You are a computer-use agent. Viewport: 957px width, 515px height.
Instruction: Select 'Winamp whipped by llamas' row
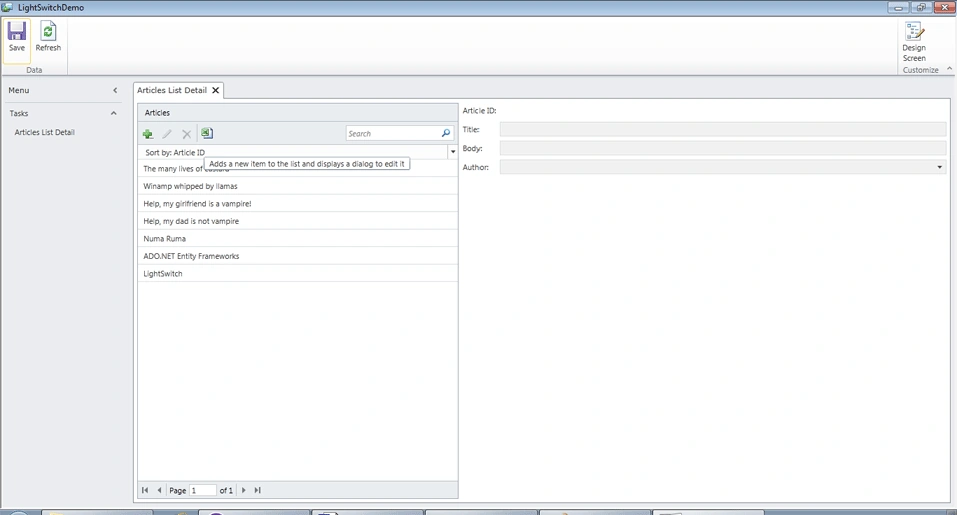click(298, 186)
